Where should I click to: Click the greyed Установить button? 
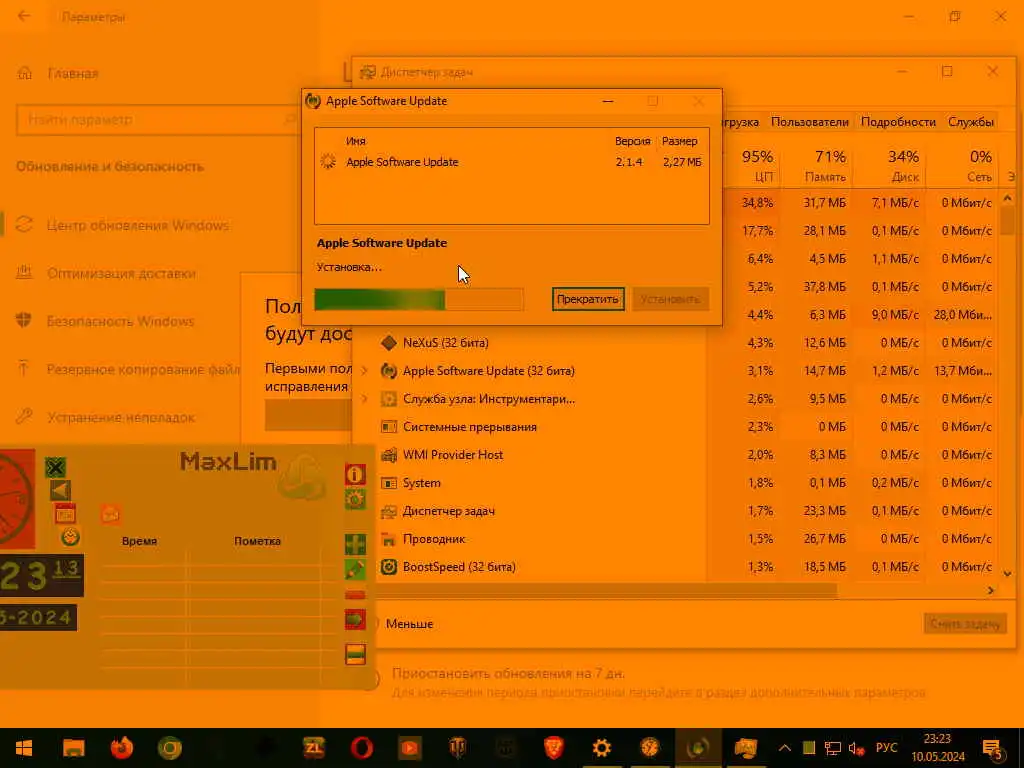tap(670, 299)
